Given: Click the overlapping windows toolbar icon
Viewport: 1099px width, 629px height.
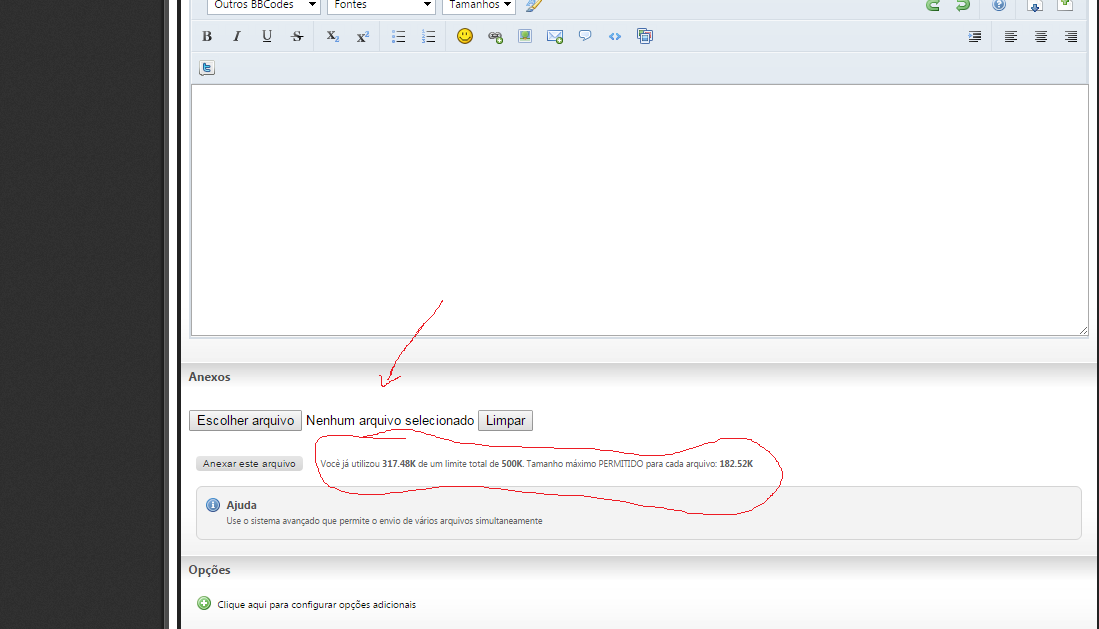Looking at the screenshot, I should pyautogui.click(x=645, y=36).
